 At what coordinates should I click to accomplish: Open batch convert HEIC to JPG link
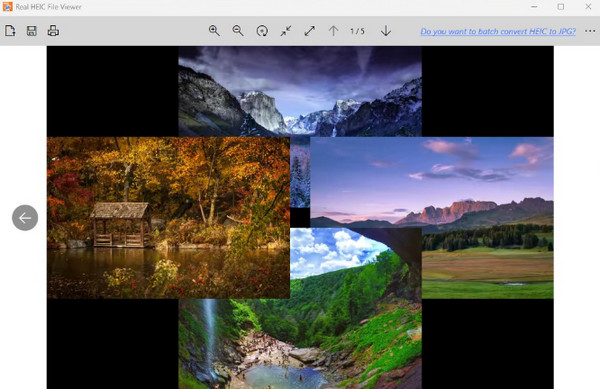[x=498, y=31]
